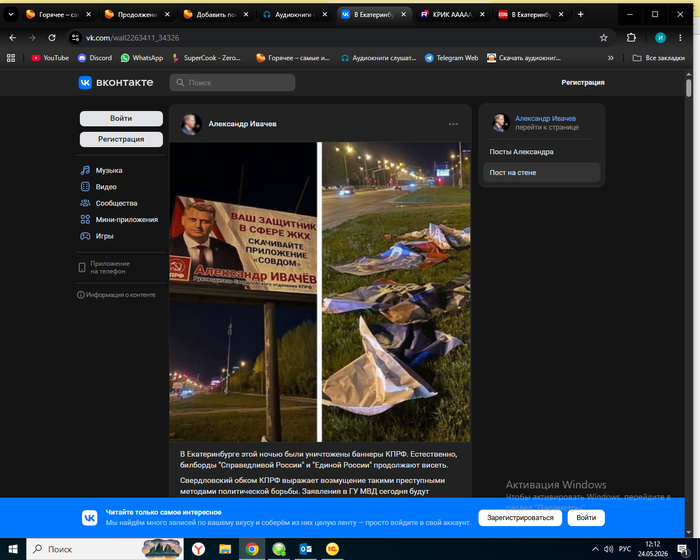The height and width of the screenshot is (560, 700).
Task: Open the post author name Александр Ивачев
Action: (x=242, y=124)
